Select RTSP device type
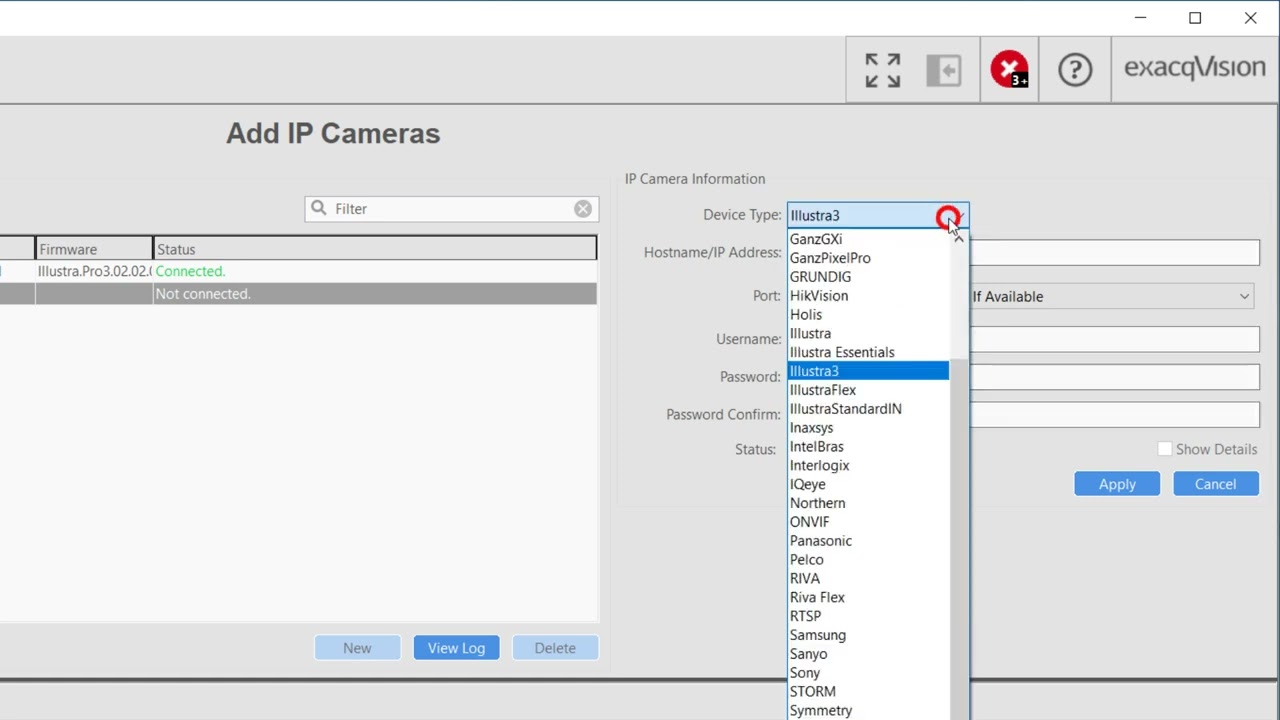The width and height of the screenshot is (1280, 720). tap(868, 617)
